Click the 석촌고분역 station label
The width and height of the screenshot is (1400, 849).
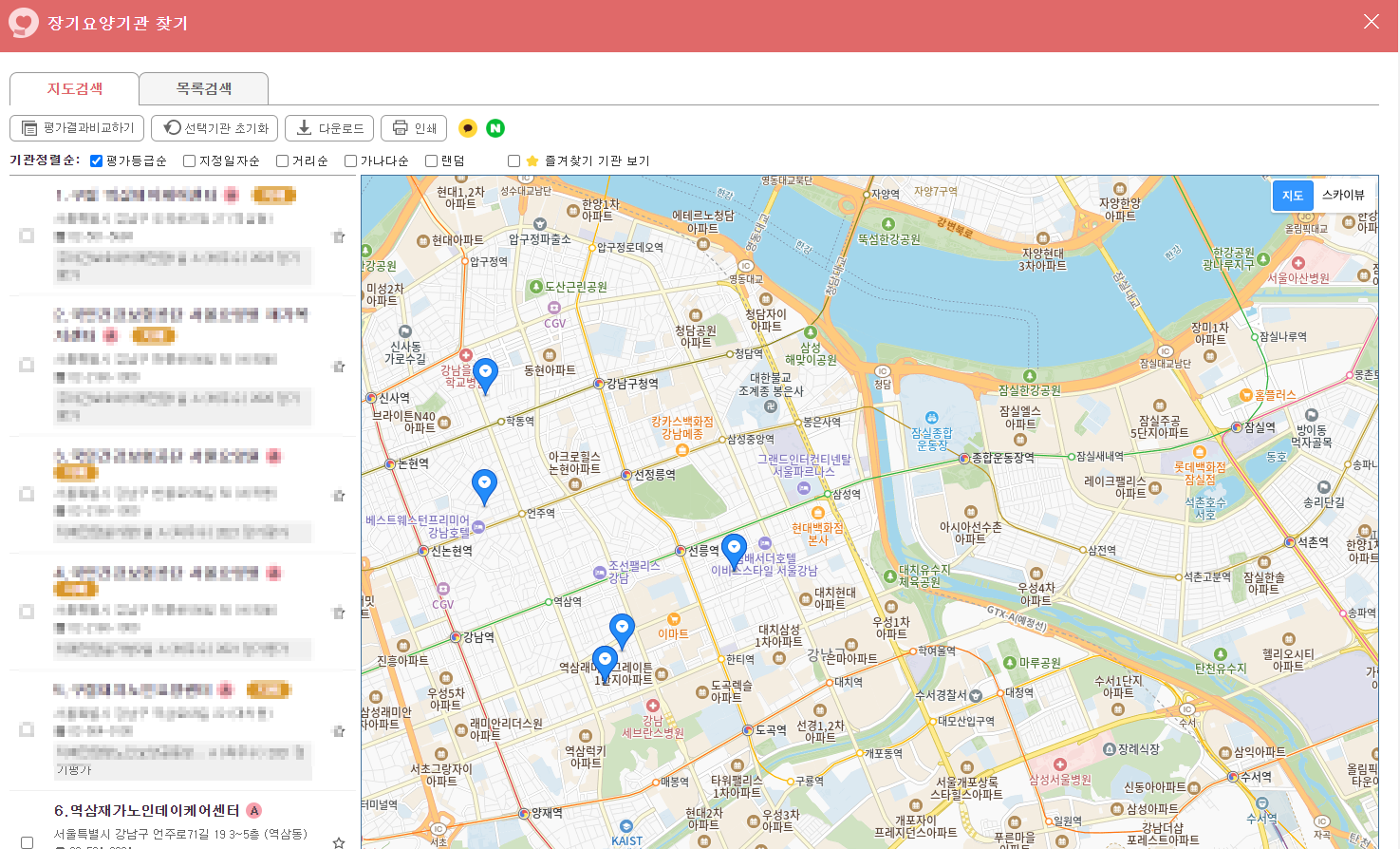(1207, 577)
